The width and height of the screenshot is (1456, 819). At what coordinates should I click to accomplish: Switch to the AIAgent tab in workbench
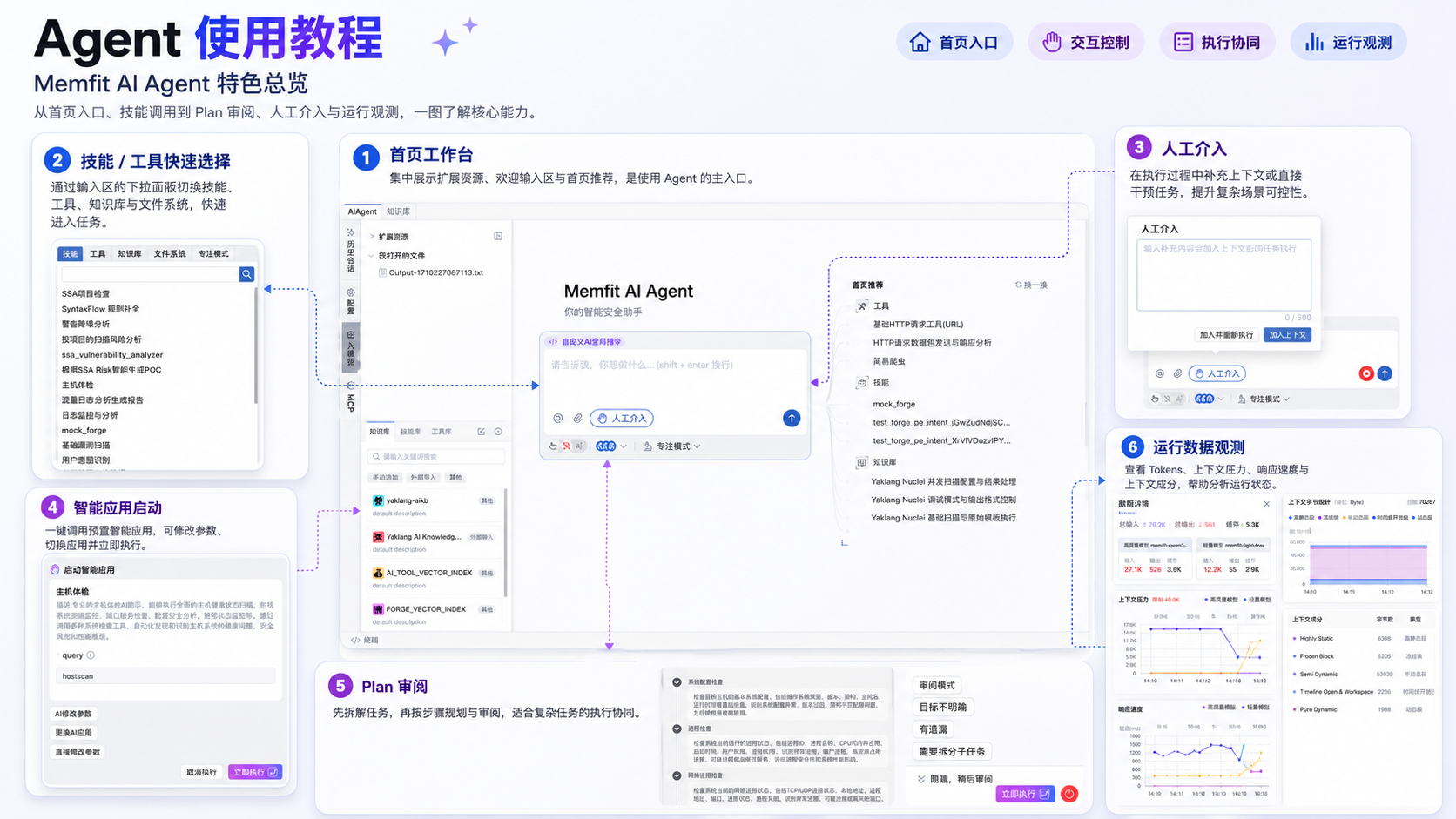pyautogui.click(x=362, y=211)
